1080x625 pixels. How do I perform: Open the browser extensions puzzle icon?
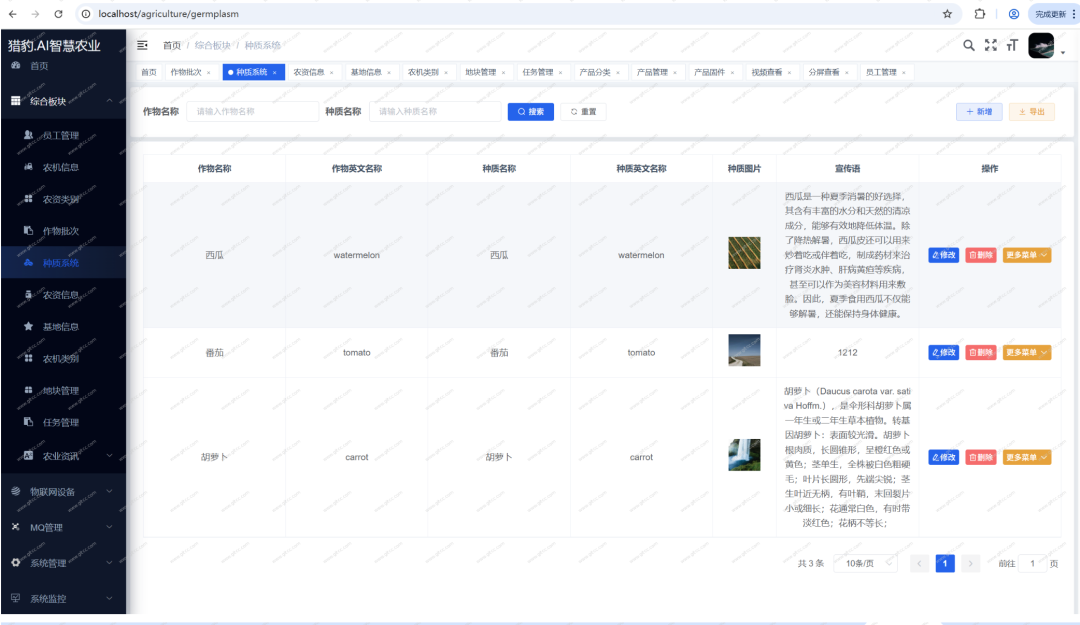pyautogui.click(x=979, y=14)
